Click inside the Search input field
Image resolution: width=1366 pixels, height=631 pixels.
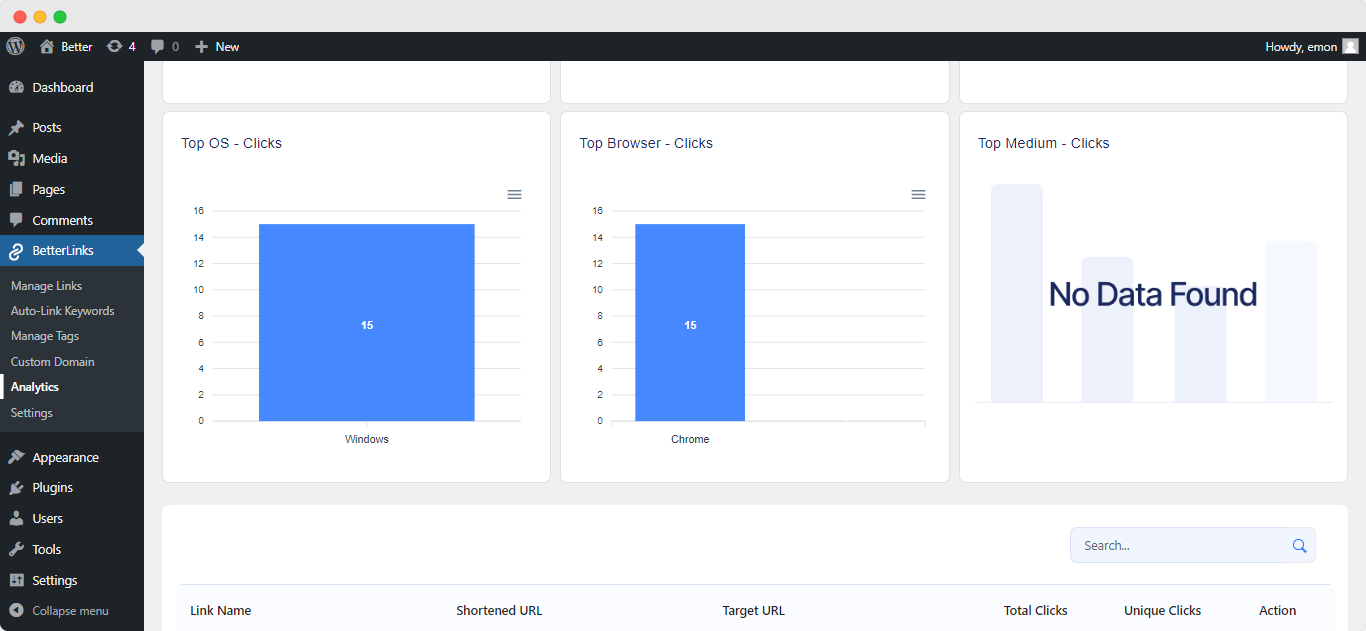tap(1170, 545)
